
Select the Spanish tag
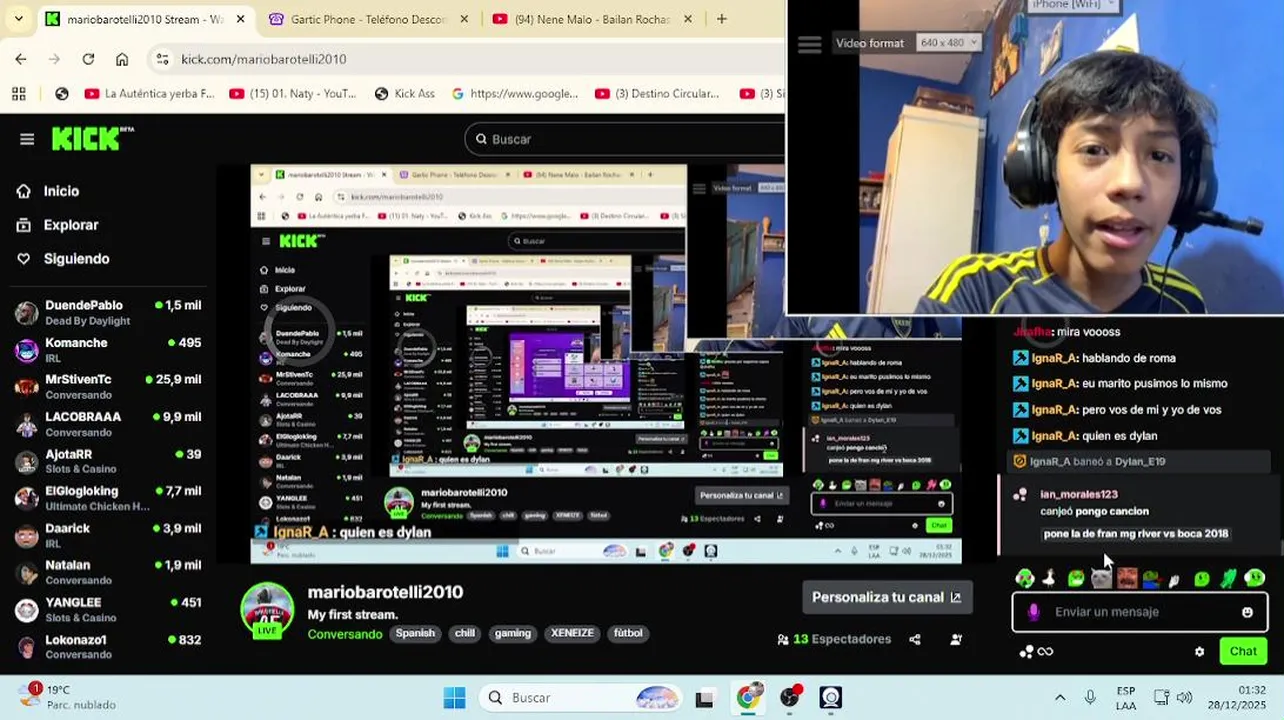click(415, 633)
